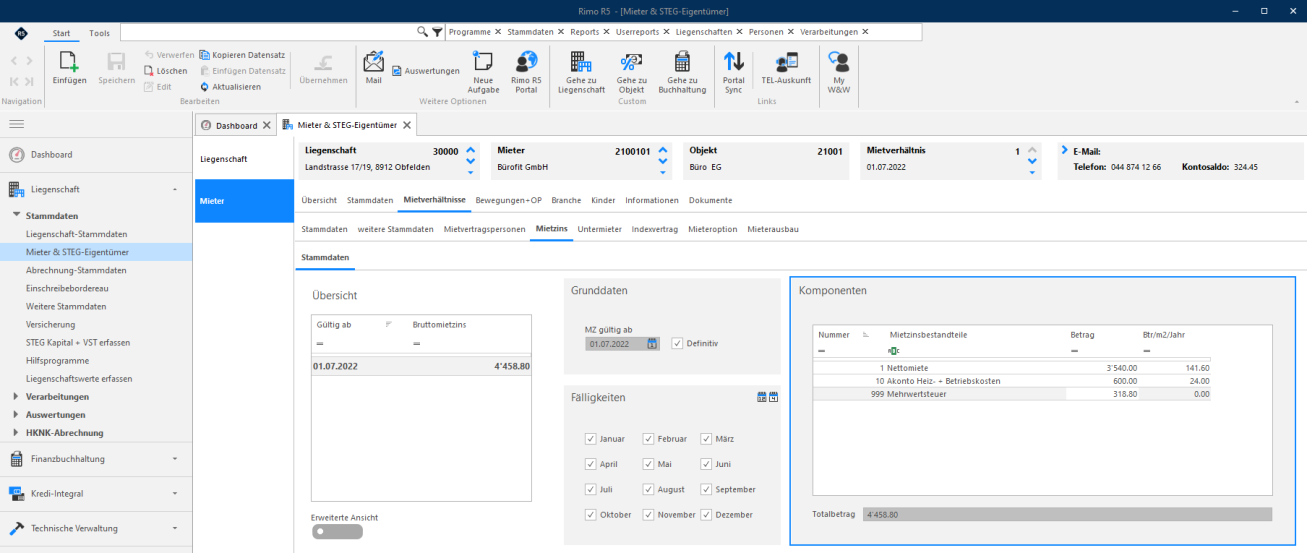Image resolution: width=1307 pixels, height=553 pixels.
Task: Open the Dokumente tab
Action: [710, 200]
